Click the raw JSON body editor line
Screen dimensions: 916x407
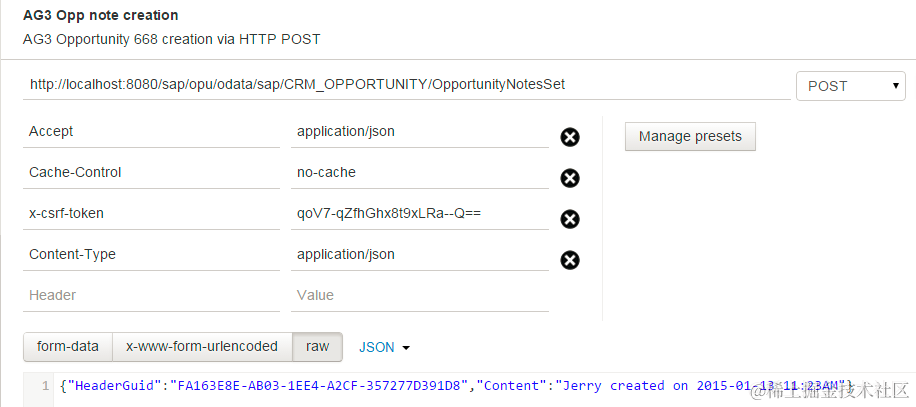point(485,386)
